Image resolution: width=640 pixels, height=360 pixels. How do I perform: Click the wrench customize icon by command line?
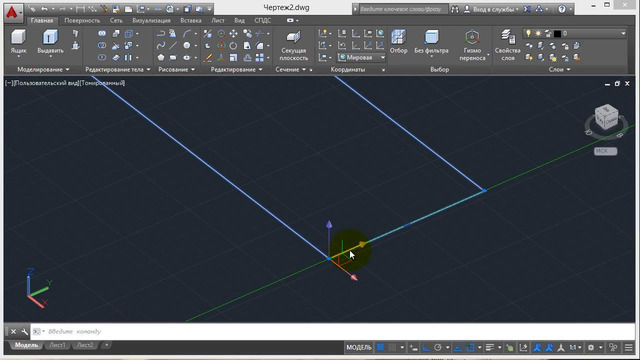pyautogui.click(x=24, y=331)
